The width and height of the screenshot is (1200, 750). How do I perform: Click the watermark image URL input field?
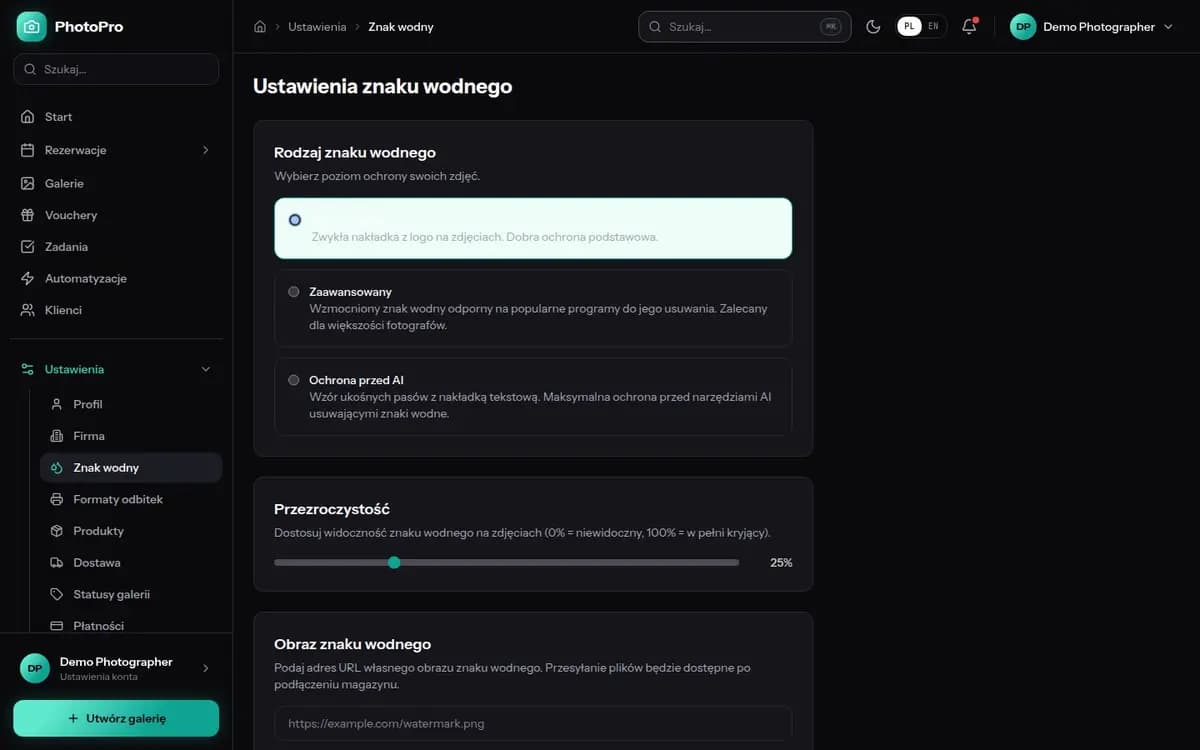533,723
